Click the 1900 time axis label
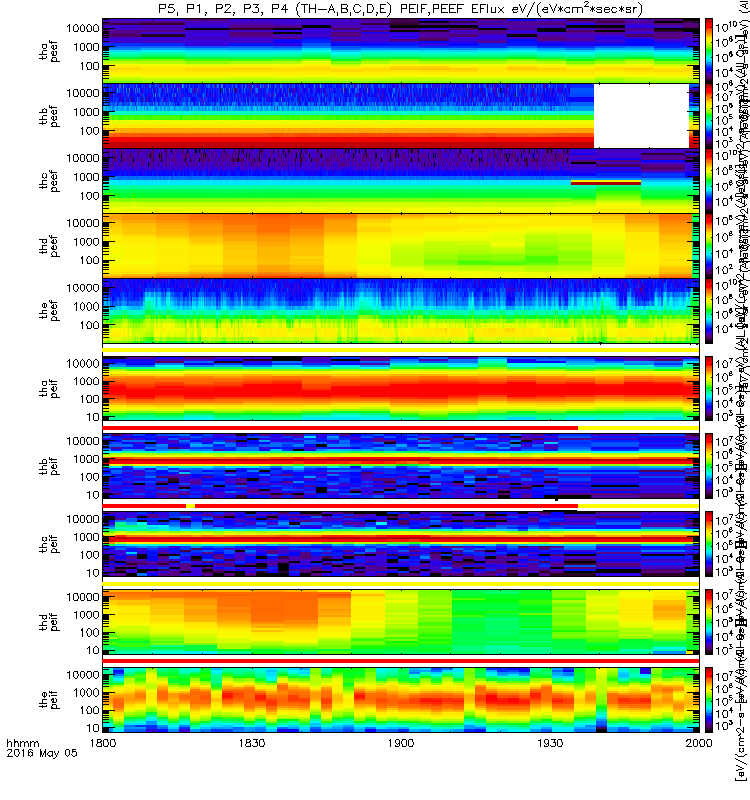 [401, 743]
